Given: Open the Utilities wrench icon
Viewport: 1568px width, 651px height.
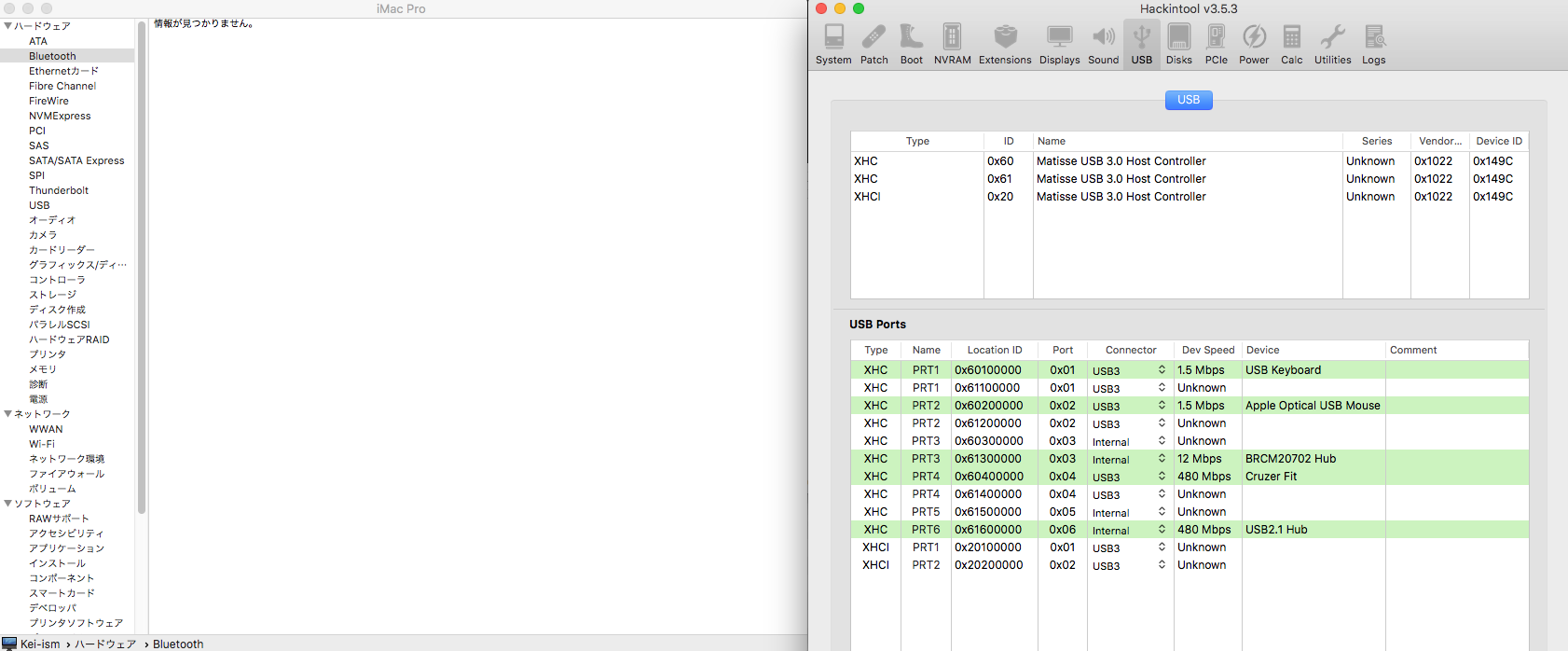Looking at the screenshot, I should coord(1332,45).
